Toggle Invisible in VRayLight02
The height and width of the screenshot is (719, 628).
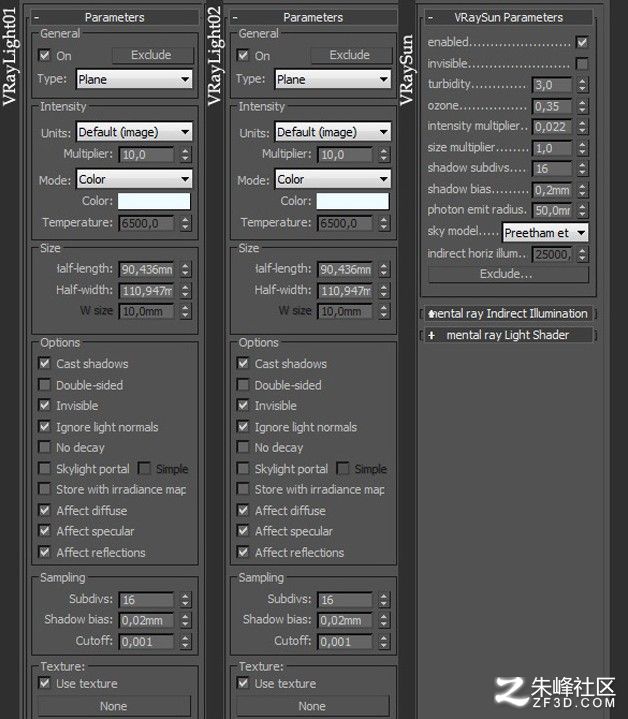[x=243, y=405]
